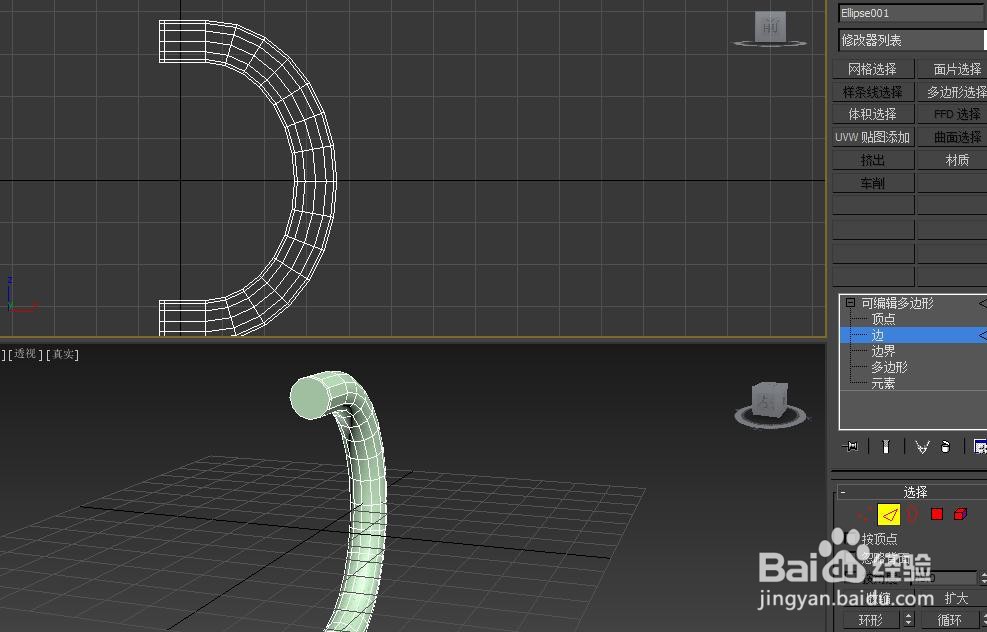Screen dimensions: 987x632
Task: Click the 曲面选择 modifier button
Action: tap(952, 137)
